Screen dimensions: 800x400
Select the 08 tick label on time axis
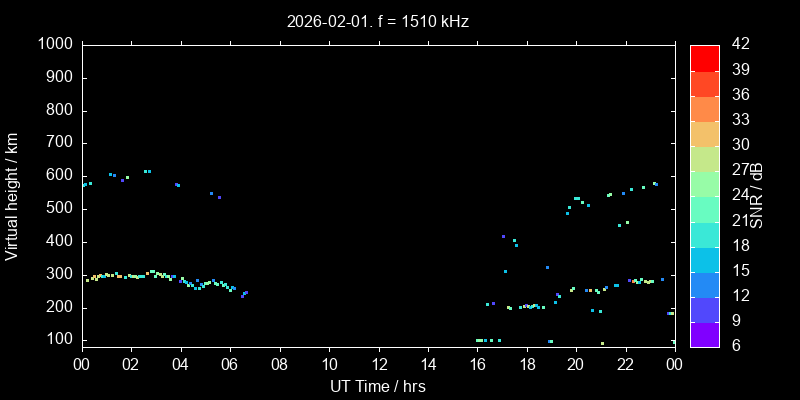(x=279, y=365)
